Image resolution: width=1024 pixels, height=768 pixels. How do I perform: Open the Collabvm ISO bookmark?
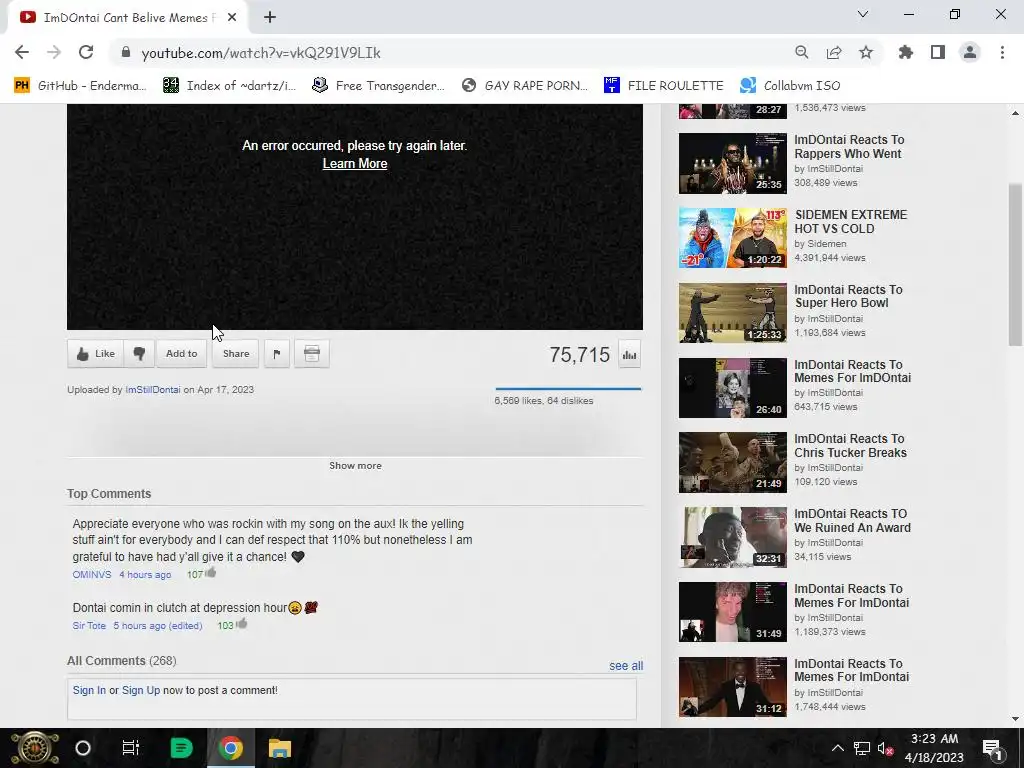(x=790, y=85)
